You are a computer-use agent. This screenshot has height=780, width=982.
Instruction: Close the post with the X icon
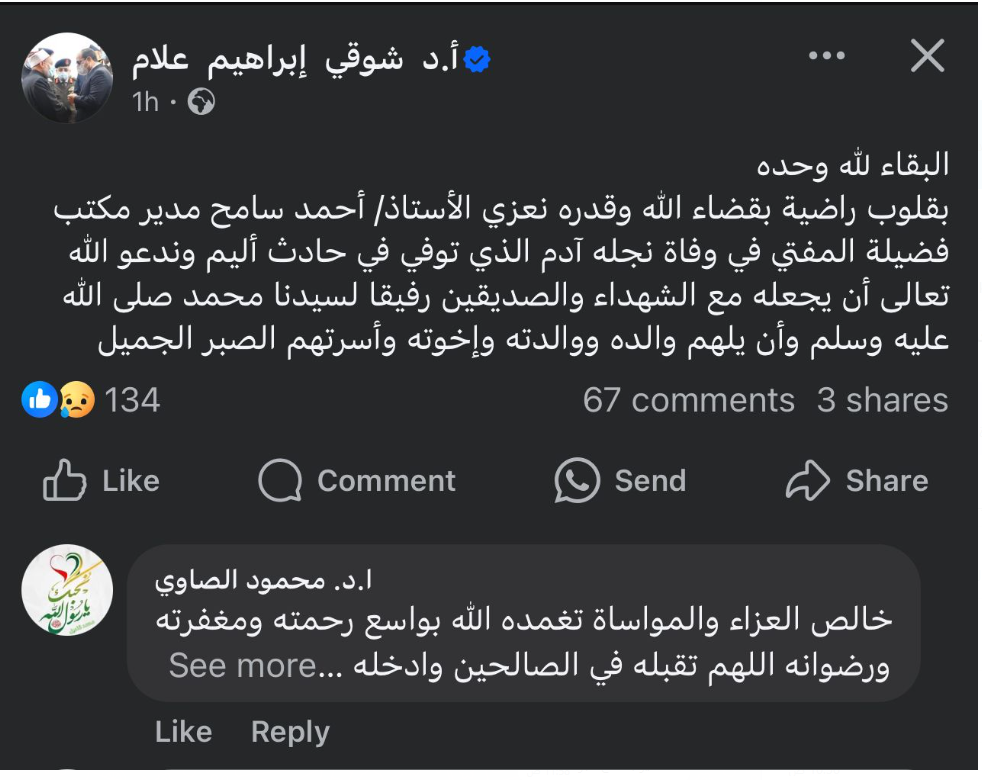927,57
